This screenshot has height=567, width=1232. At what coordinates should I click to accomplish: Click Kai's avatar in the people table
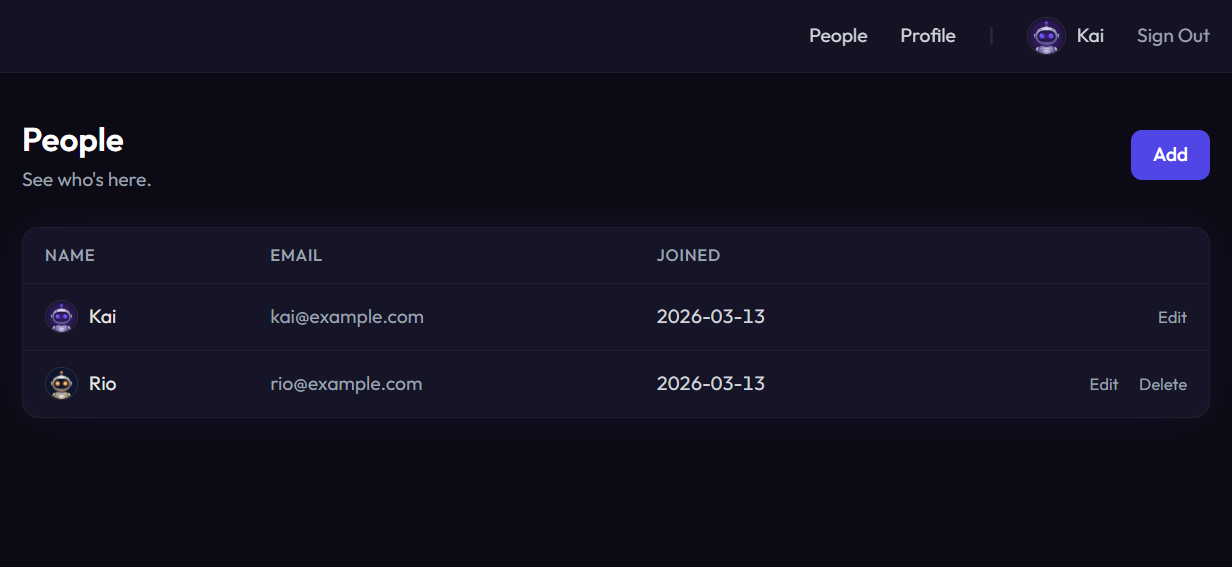click(x=62, y=317)
